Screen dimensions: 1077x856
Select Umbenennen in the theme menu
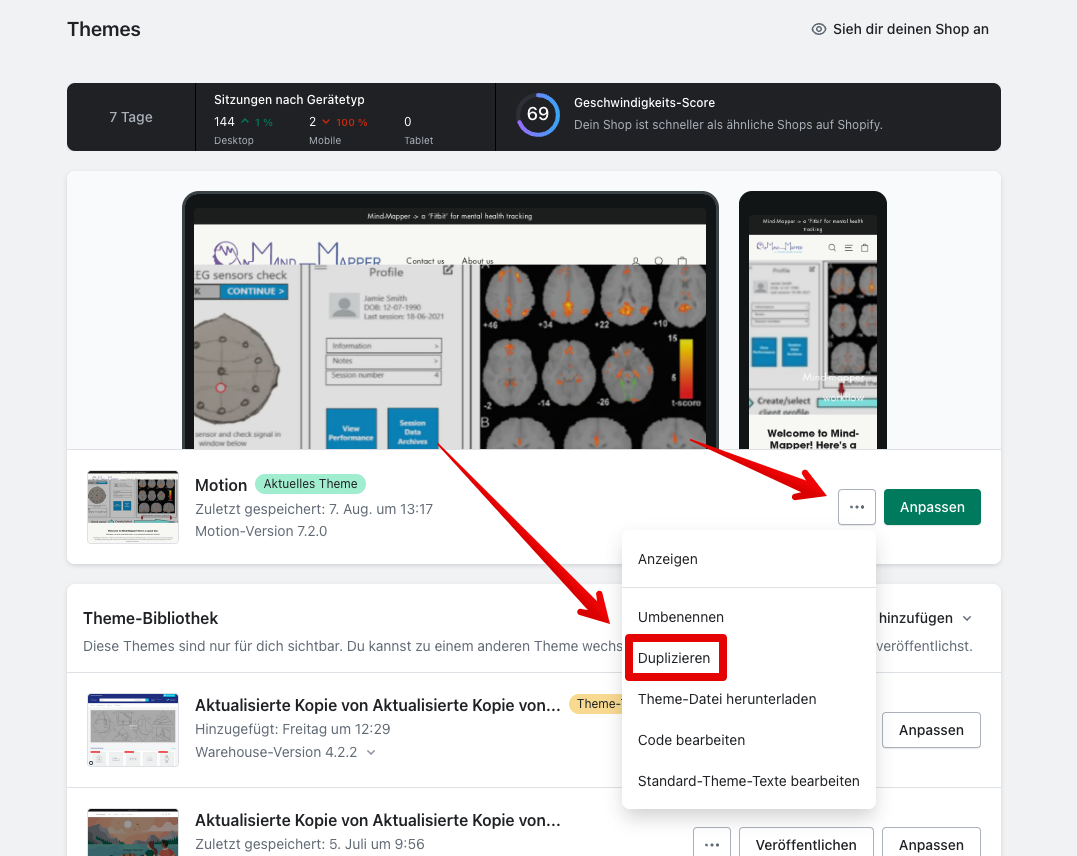(x=749, y=617)
